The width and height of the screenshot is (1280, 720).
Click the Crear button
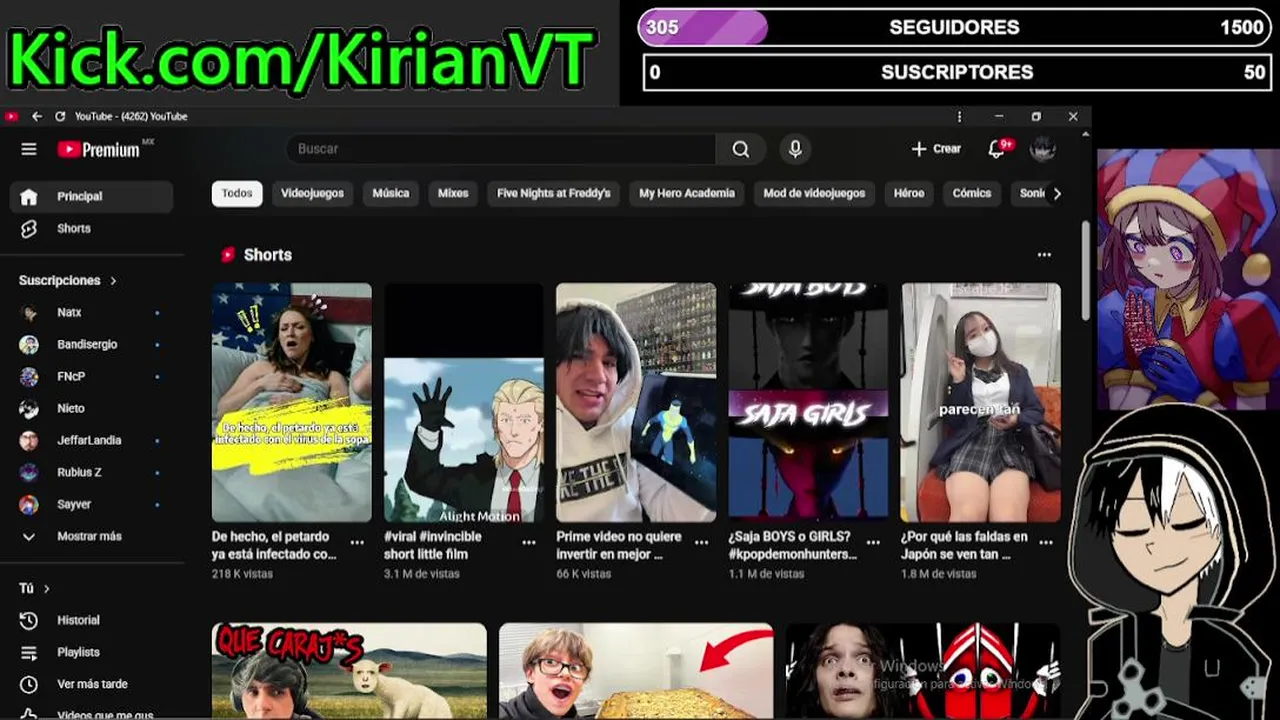coord(936,149)
